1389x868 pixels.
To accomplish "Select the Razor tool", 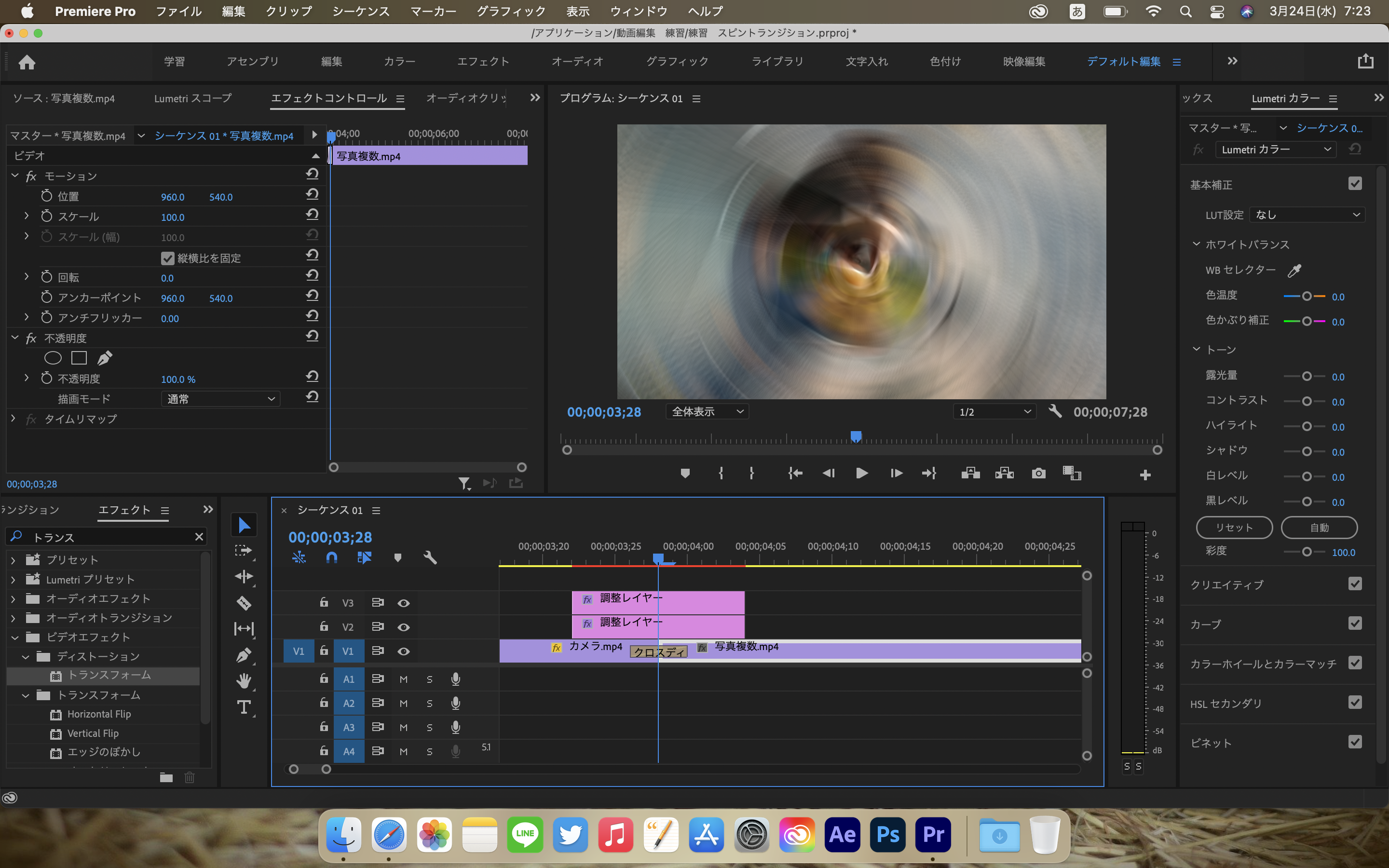I will pos(244,603).
